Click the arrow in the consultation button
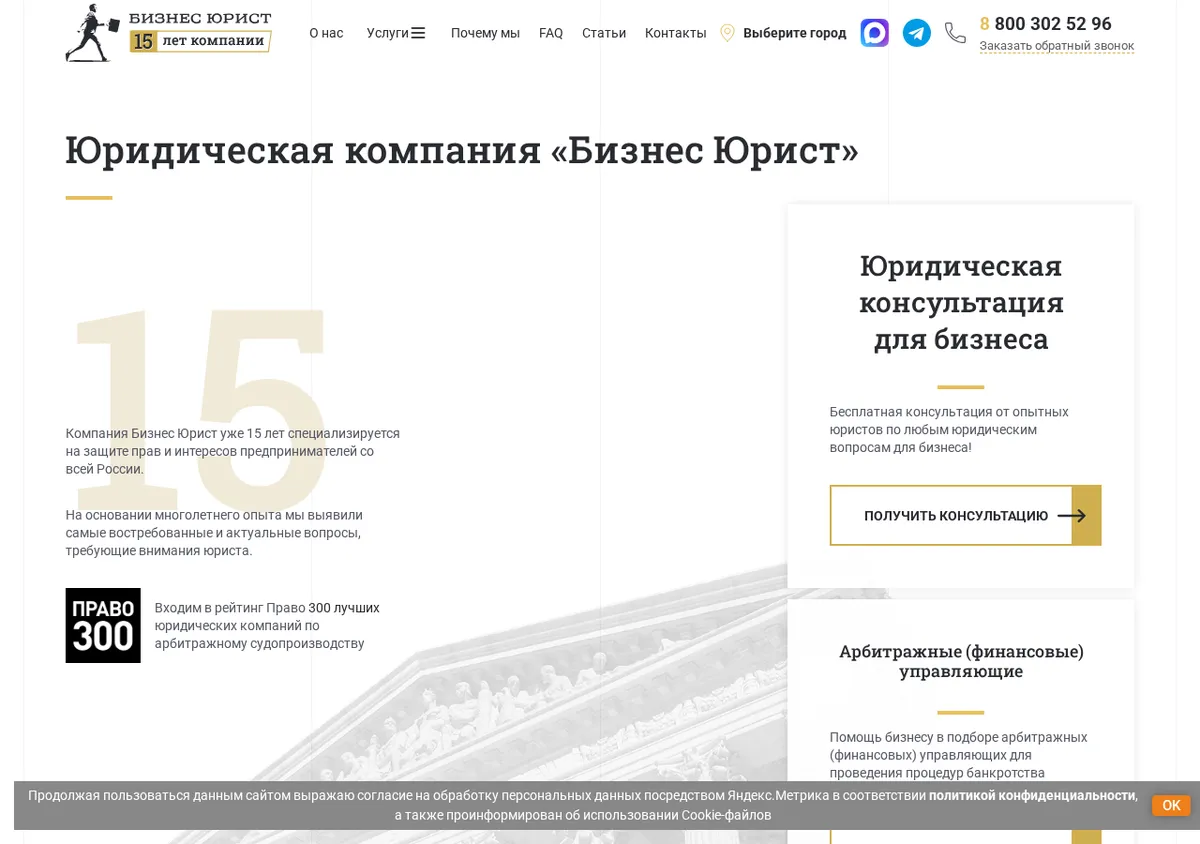This screenshot has width=1200, height=844. [x=1072, y=516]
